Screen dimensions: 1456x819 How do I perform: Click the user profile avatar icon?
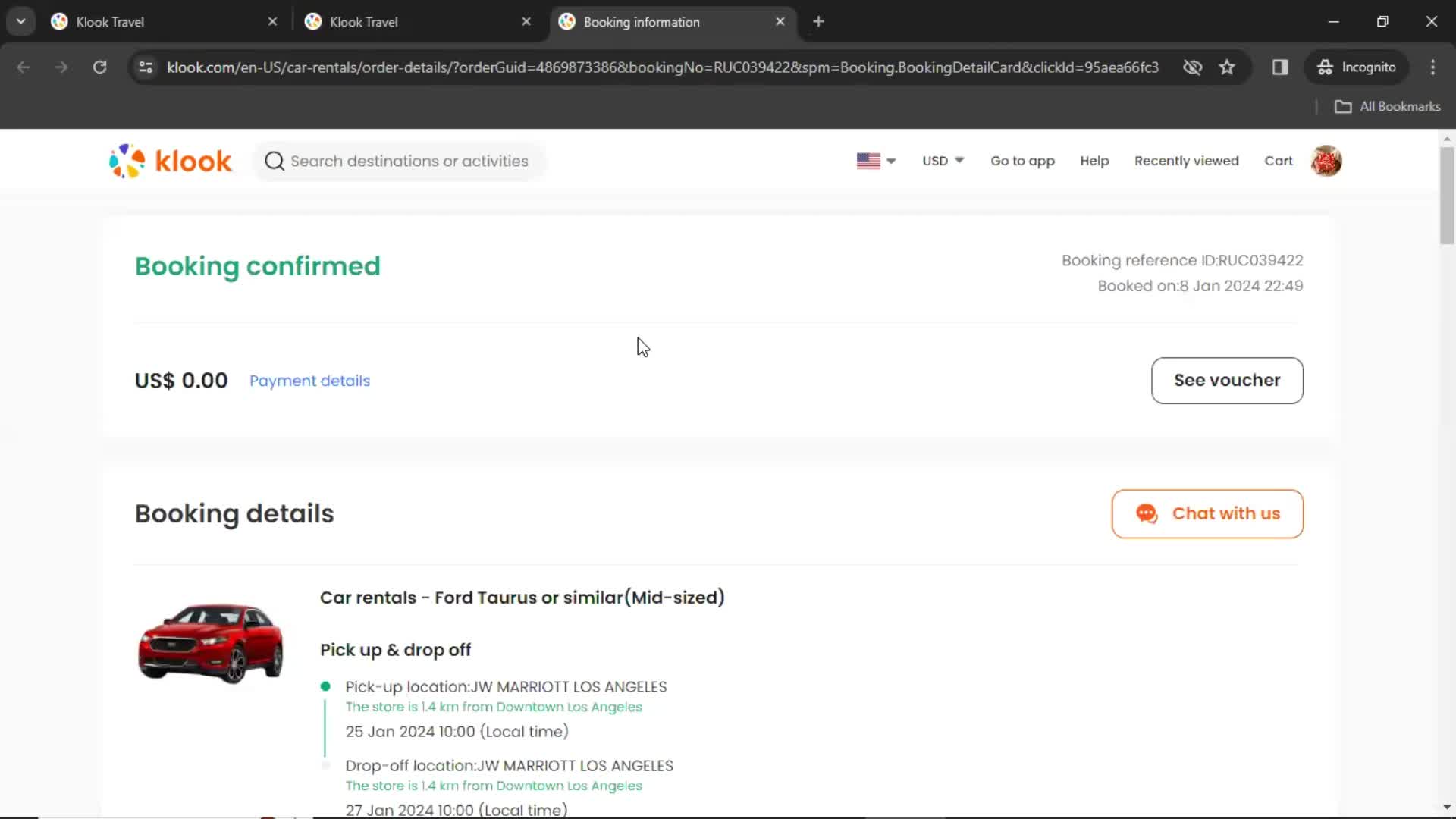1326,160
